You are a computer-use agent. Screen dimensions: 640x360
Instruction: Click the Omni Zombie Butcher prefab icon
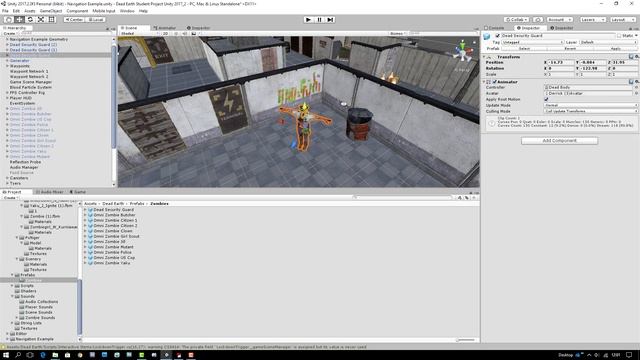point(91,215)
